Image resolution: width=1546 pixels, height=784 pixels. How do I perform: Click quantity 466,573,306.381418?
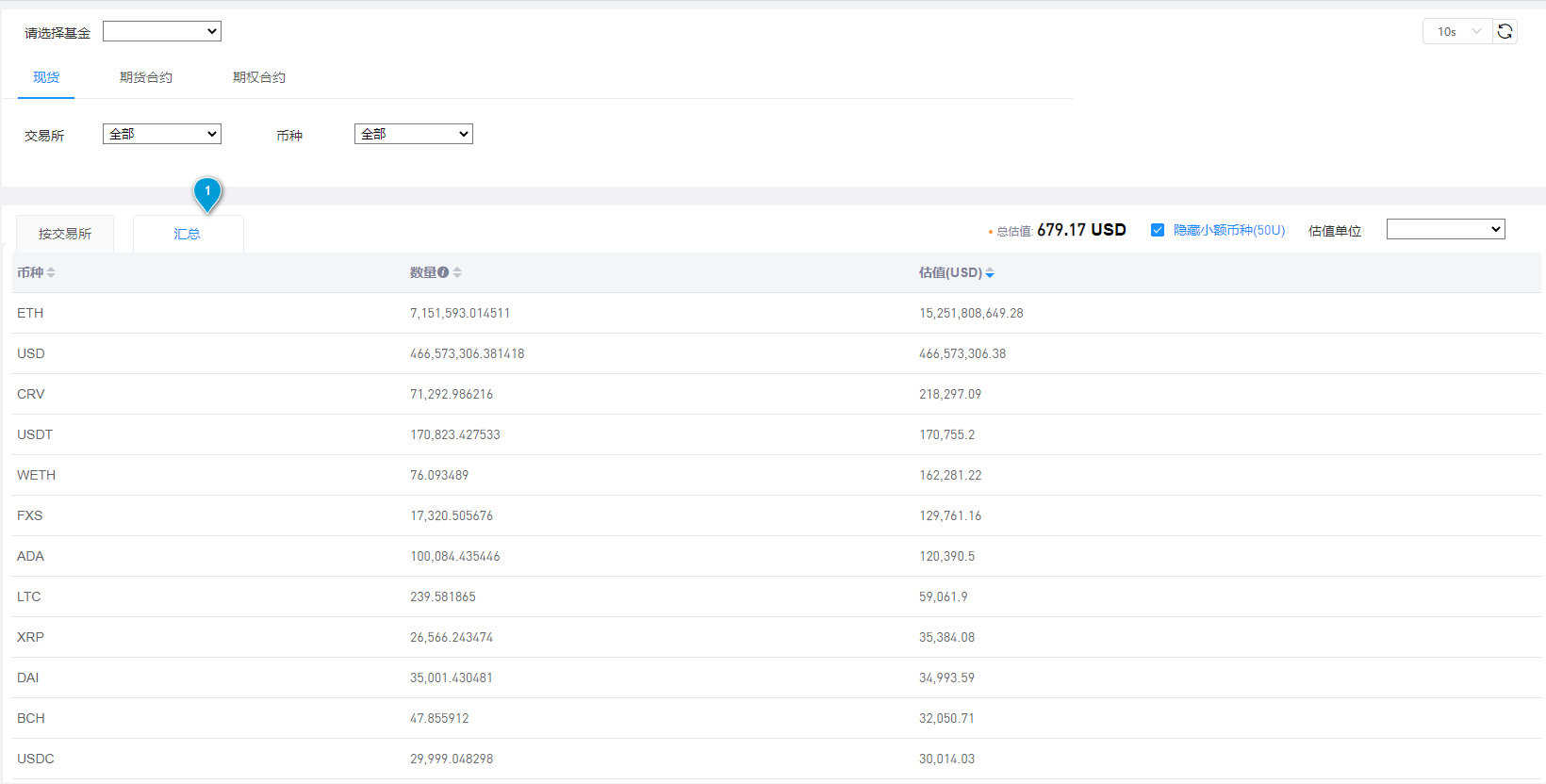click(468, 353)
